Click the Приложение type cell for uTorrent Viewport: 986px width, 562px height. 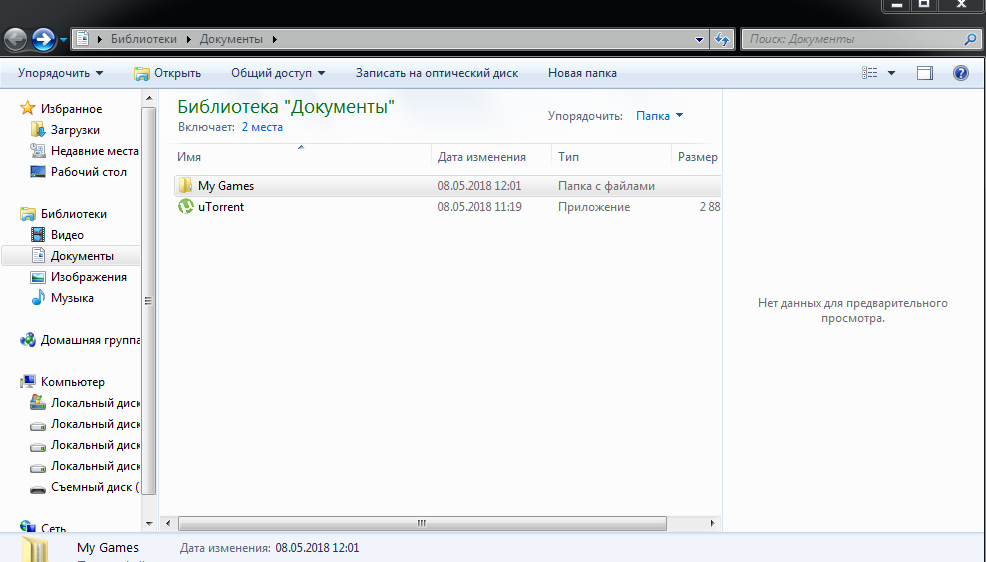pyautogui.click(x=594, y=207)
